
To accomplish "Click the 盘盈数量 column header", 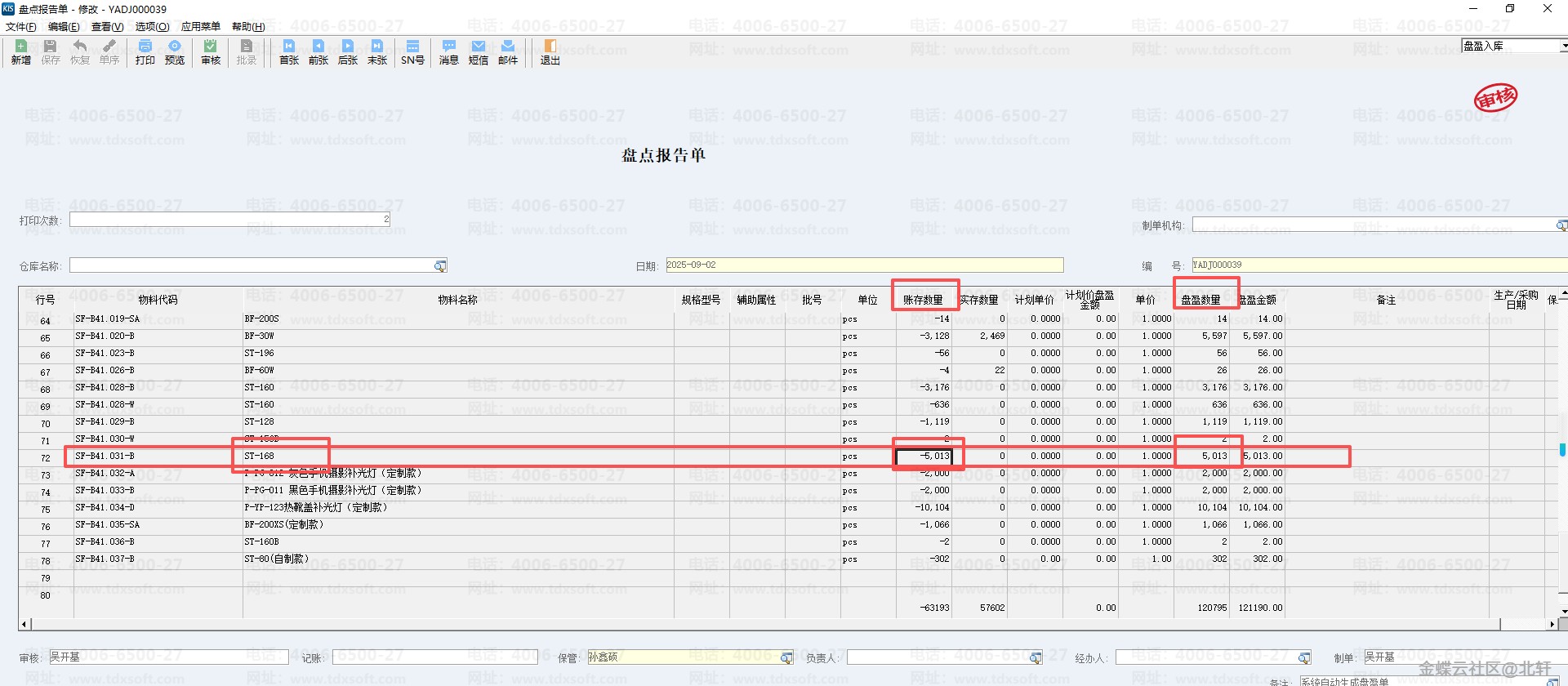I will 1200,300.
